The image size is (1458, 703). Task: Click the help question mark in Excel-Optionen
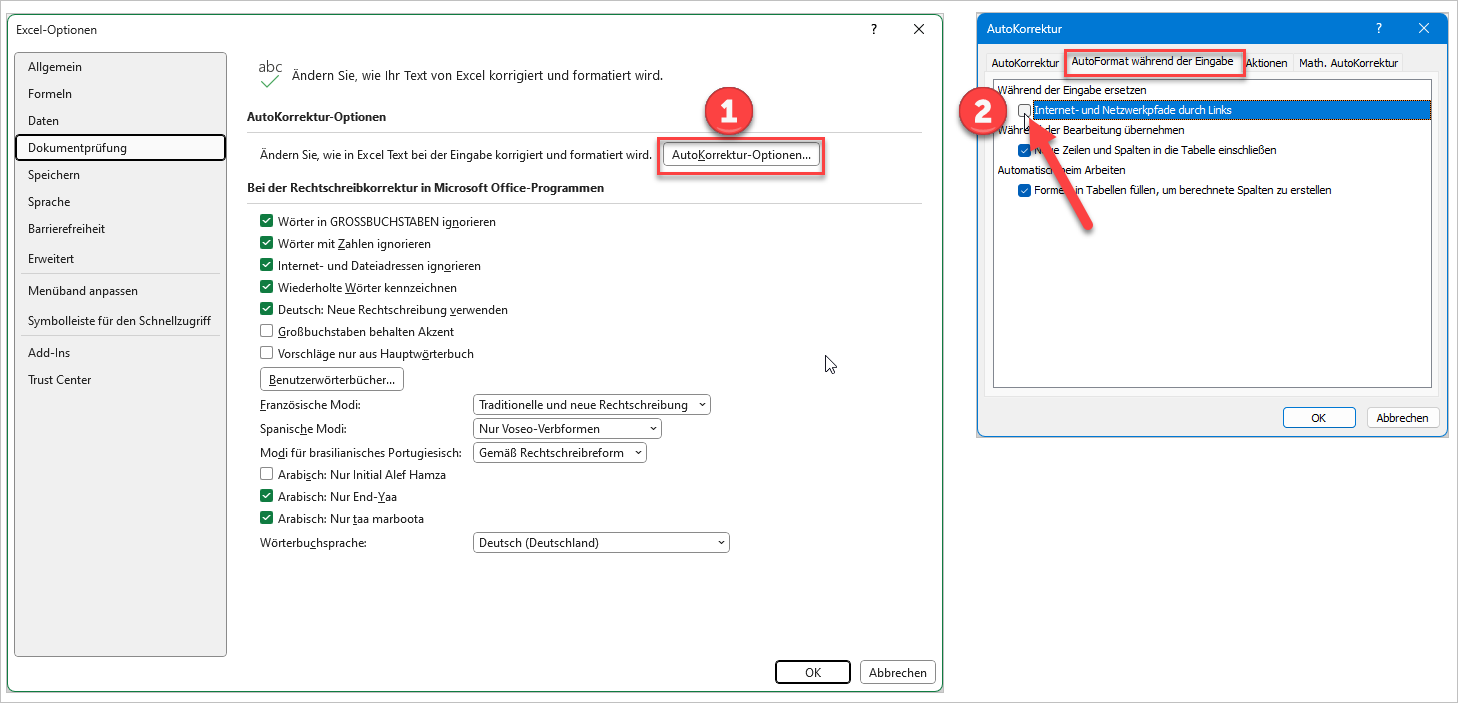[x=874, y=30]
